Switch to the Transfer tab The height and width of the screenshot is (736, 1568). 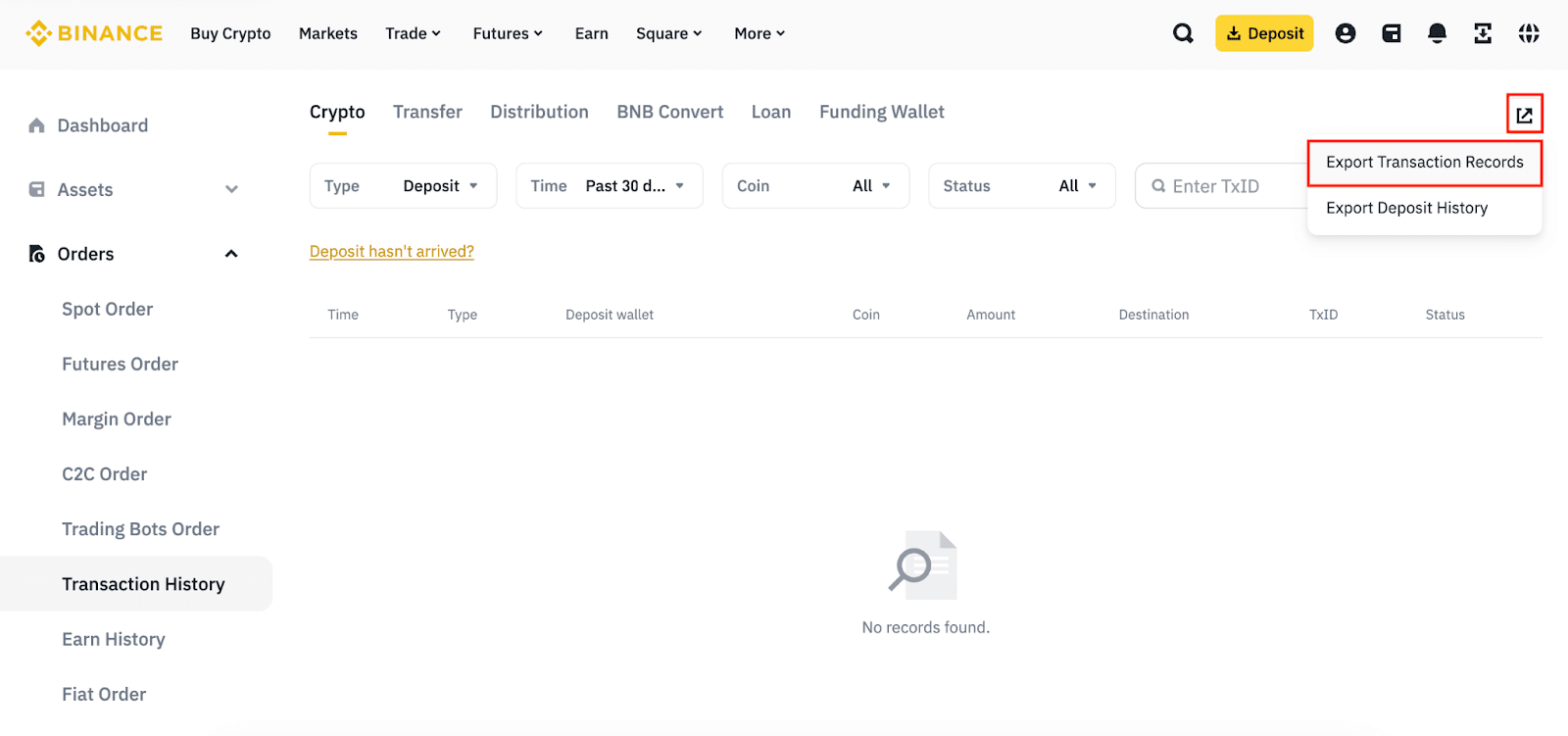point(427,112)
